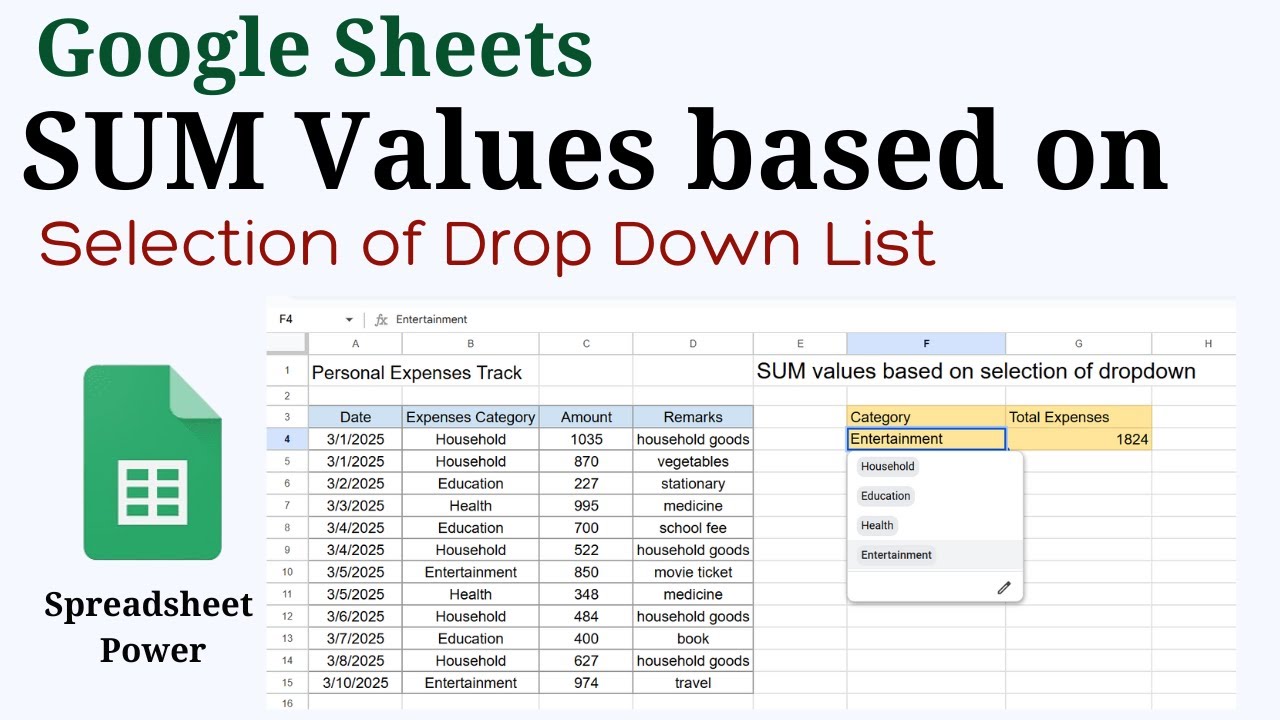Select row 15 header

pos(287,683)
